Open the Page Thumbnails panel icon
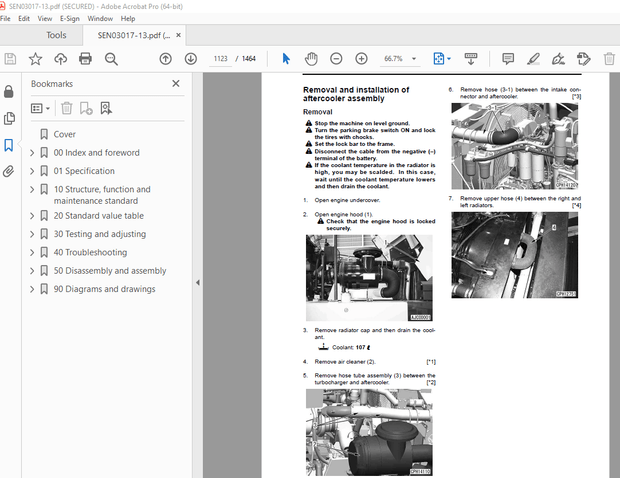620x478 pixels. (9, 118)
